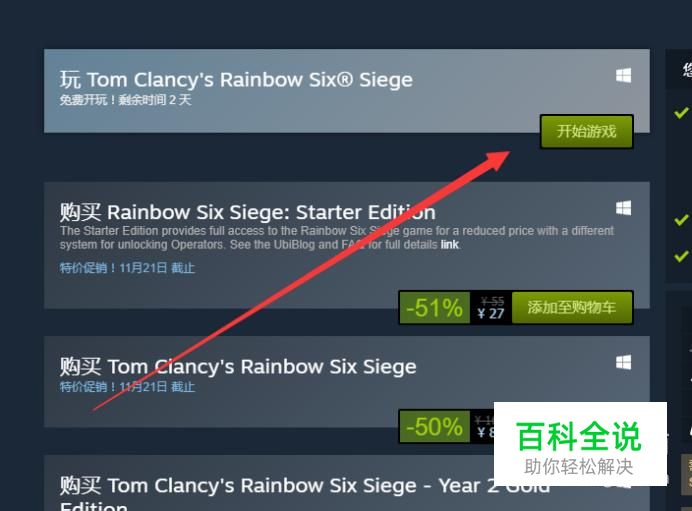Click the 百科全说 watermark logo
Screen dimensions: 692x511
pyautogui.click(x=580, y=444)
